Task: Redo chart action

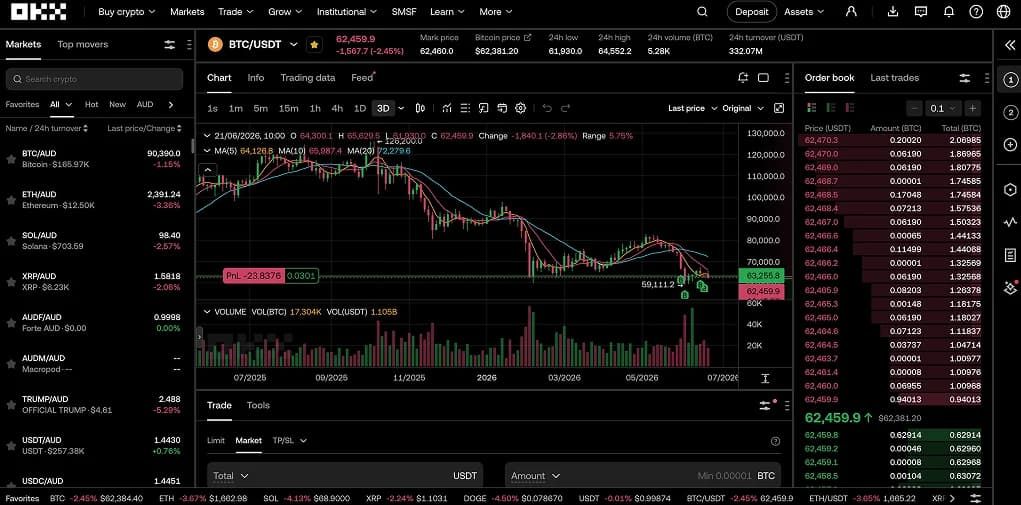Action: (565, 108)
